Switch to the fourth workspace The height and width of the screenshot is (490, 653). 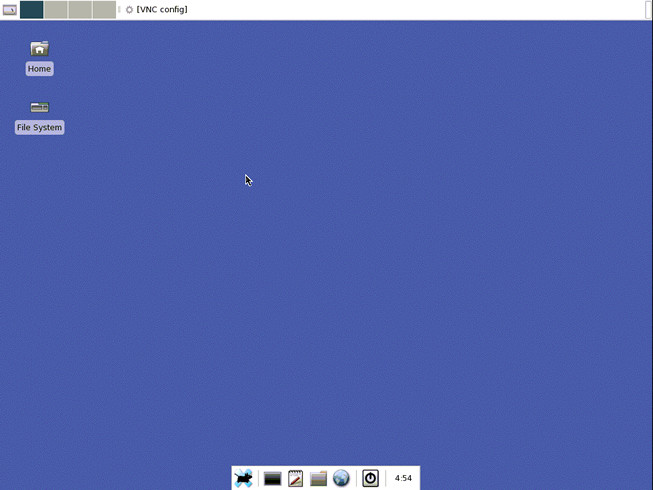pyautogui.click(x=104, y=10)
